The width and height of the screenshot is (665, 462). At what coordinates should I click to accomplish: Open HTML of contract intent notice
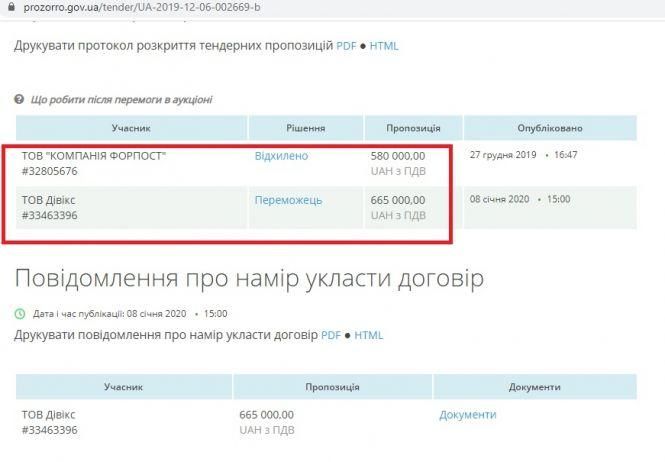[369, 335]
